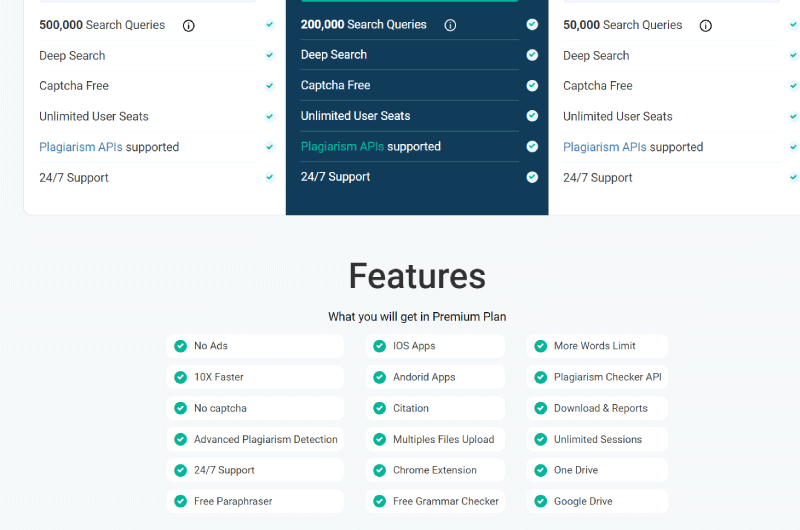This screenshot has height=530, width=800.
Task: Select the Plagiarism Checker API feature item
Action: pyautogui.click(x=597, y=377)
